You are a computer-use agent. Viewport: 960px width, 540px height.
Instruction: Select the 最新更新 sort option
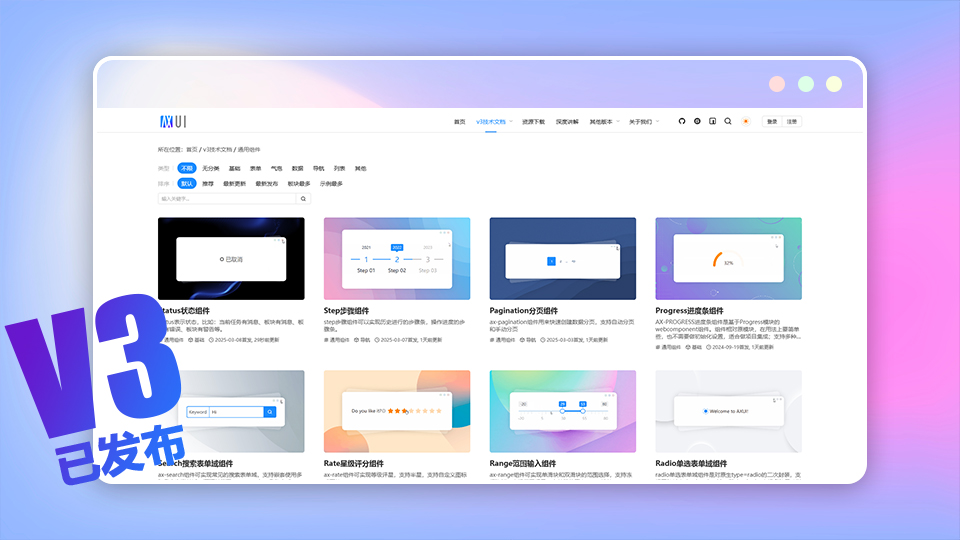234,184
